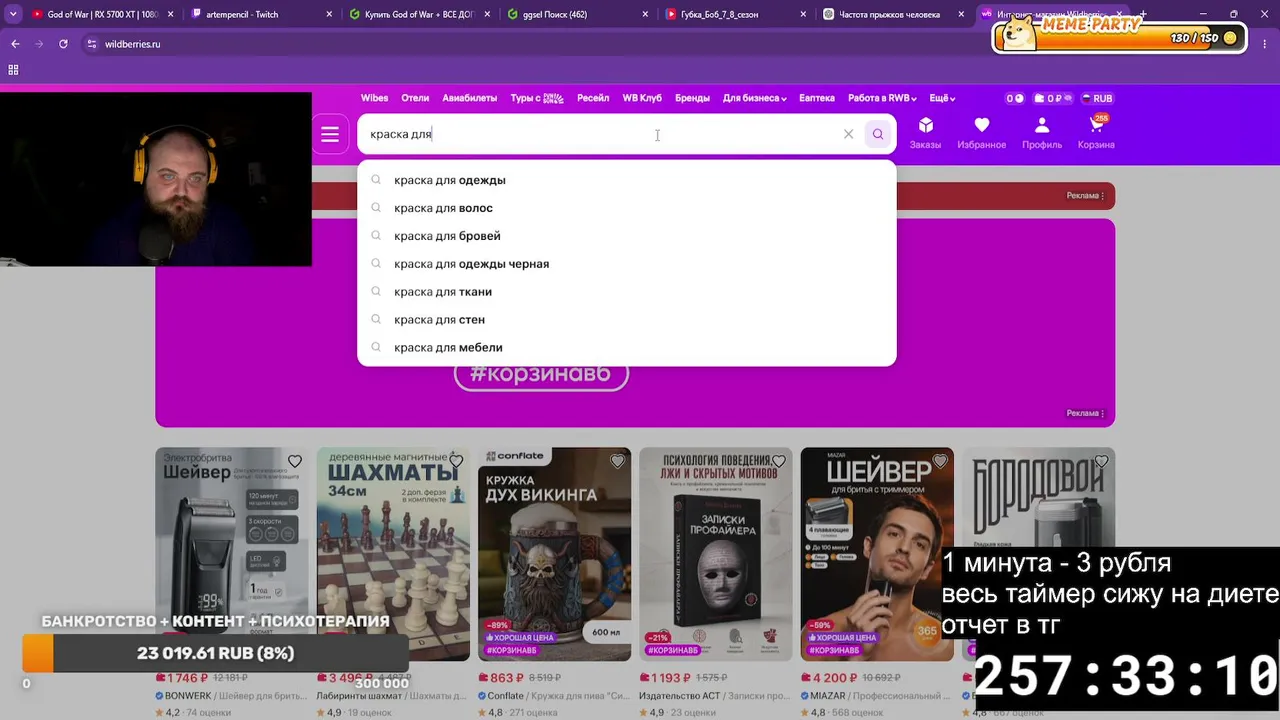Open the banner's lower Реклама info menu
The width and height of the screenshot is (1280, 720).
pos(1086,413)
